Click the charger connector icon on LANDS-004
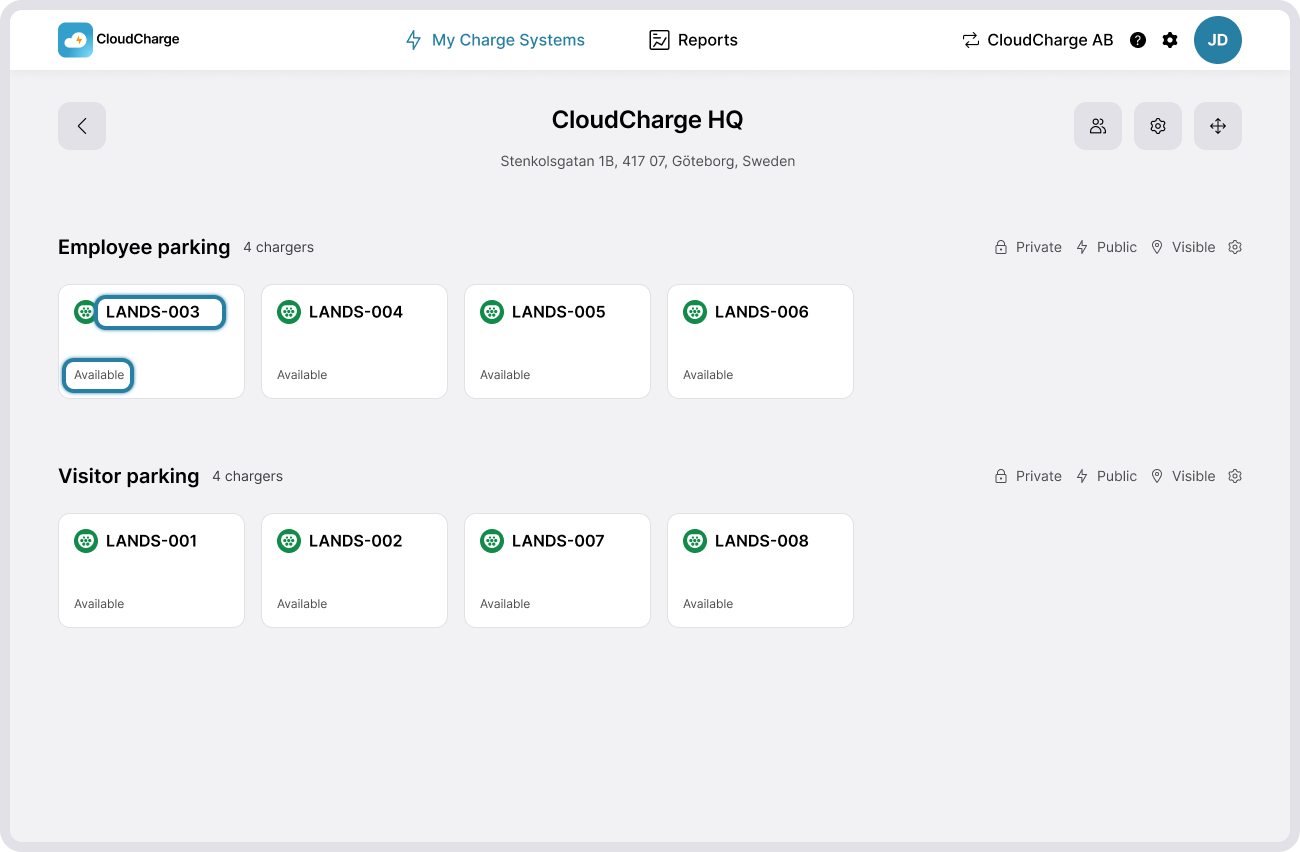The width and height of the screenshot is (1300, 852). click(x=288, y=311)
